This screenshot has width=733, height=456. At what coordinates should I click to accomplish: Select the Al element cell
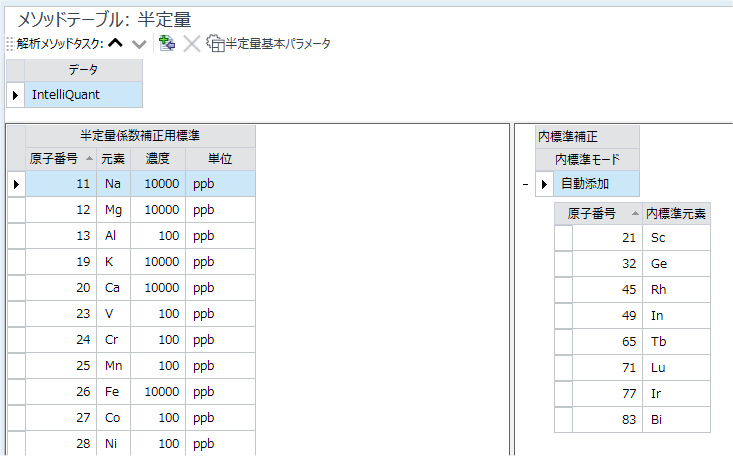point(113,235)
